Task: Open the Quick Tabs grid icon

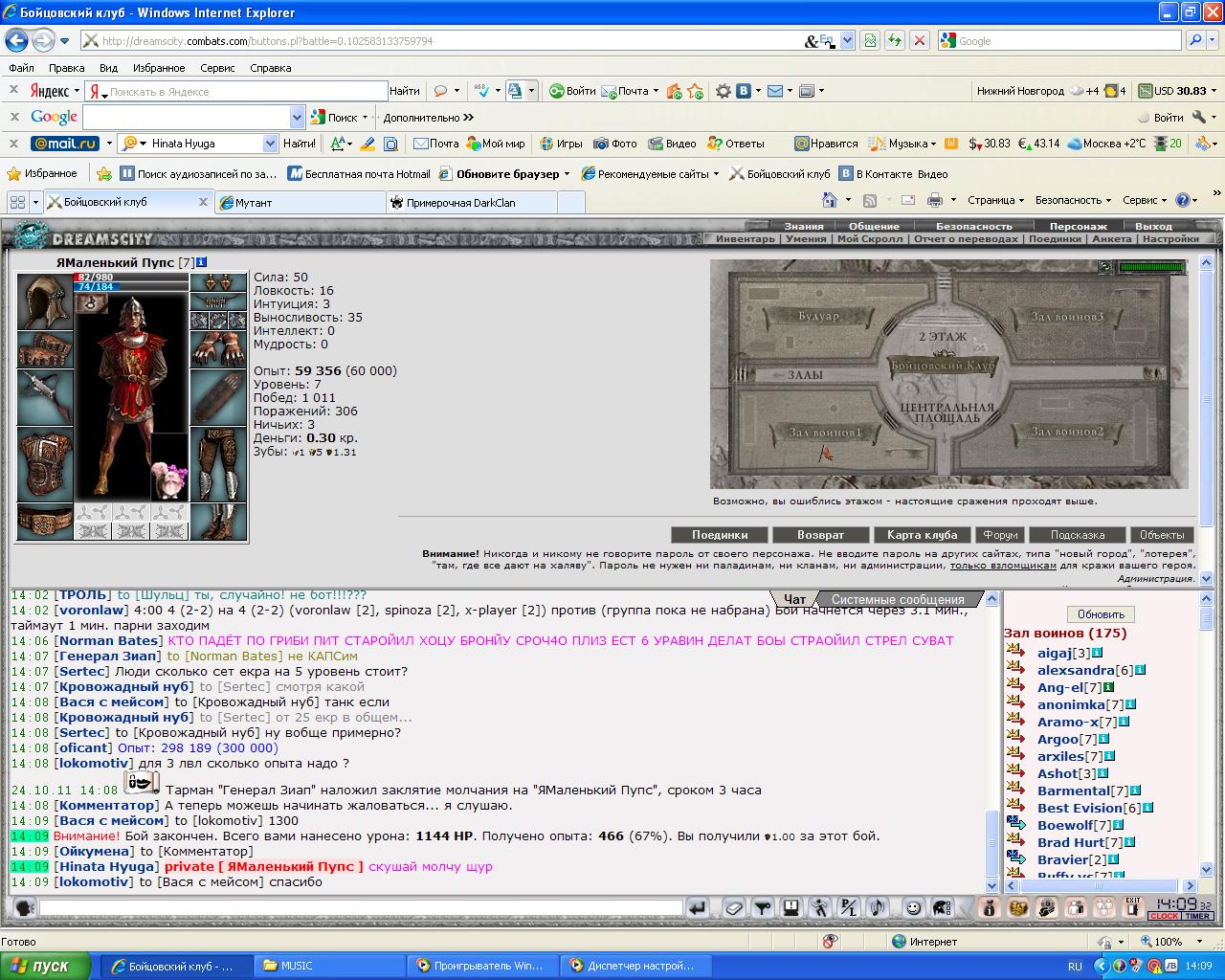Action: point(17,202)
